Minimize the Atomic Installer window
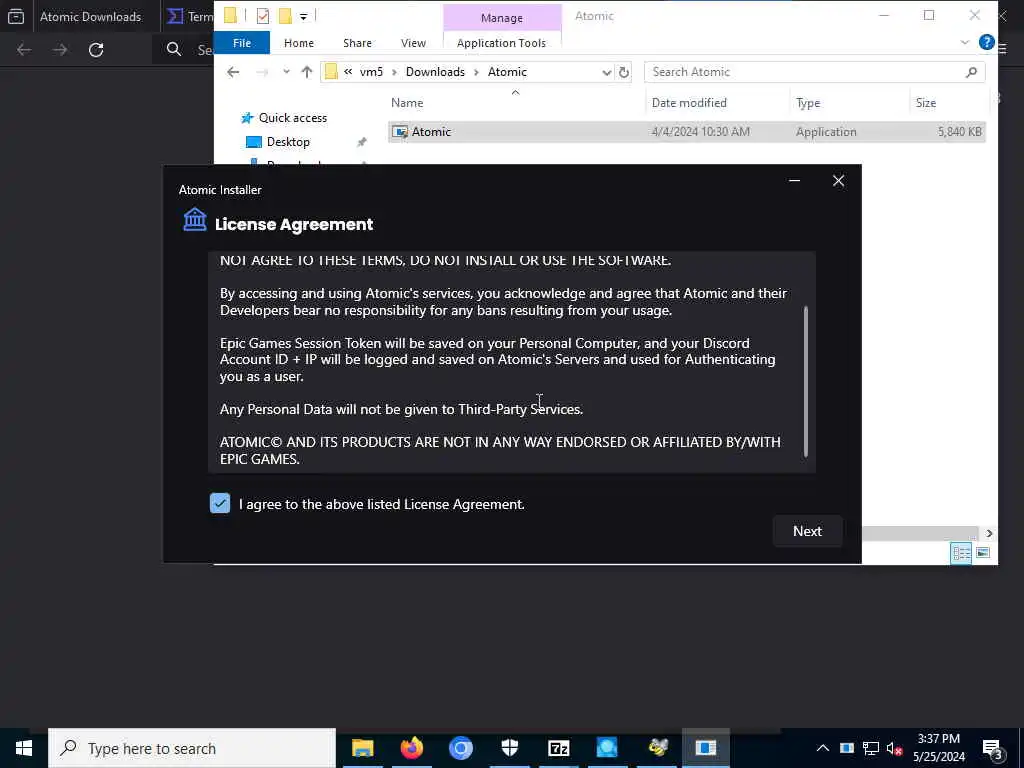 (x=794, y=181)
